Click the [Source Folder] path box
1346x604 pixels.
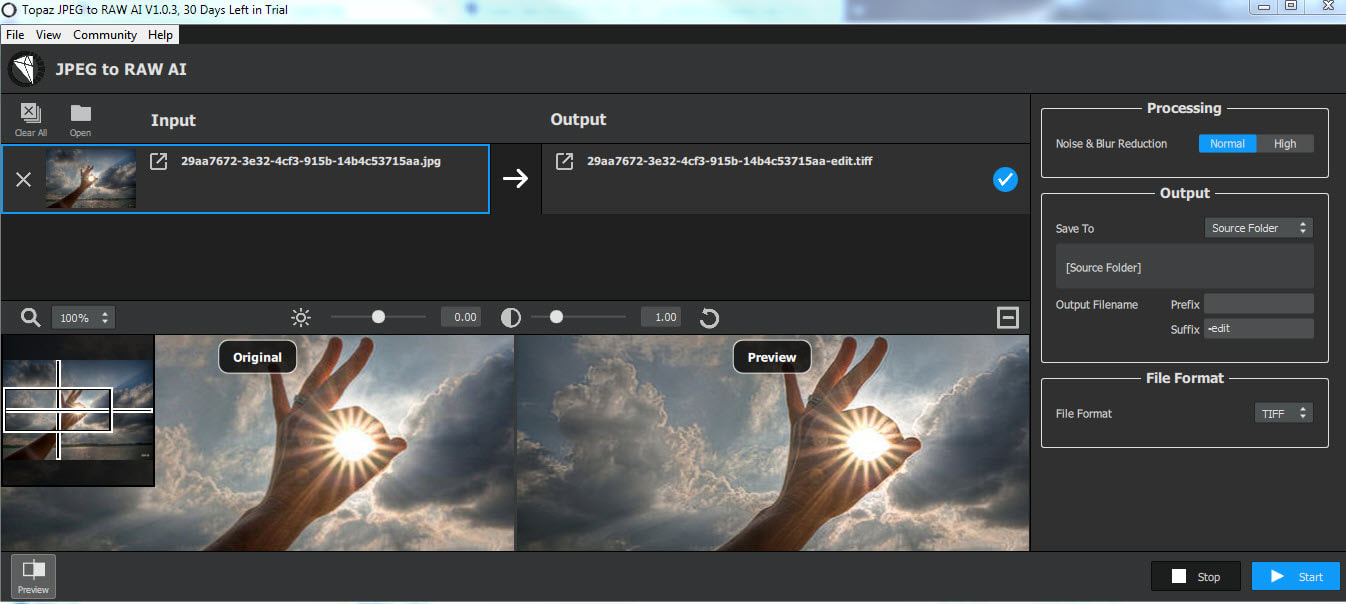1185,267
